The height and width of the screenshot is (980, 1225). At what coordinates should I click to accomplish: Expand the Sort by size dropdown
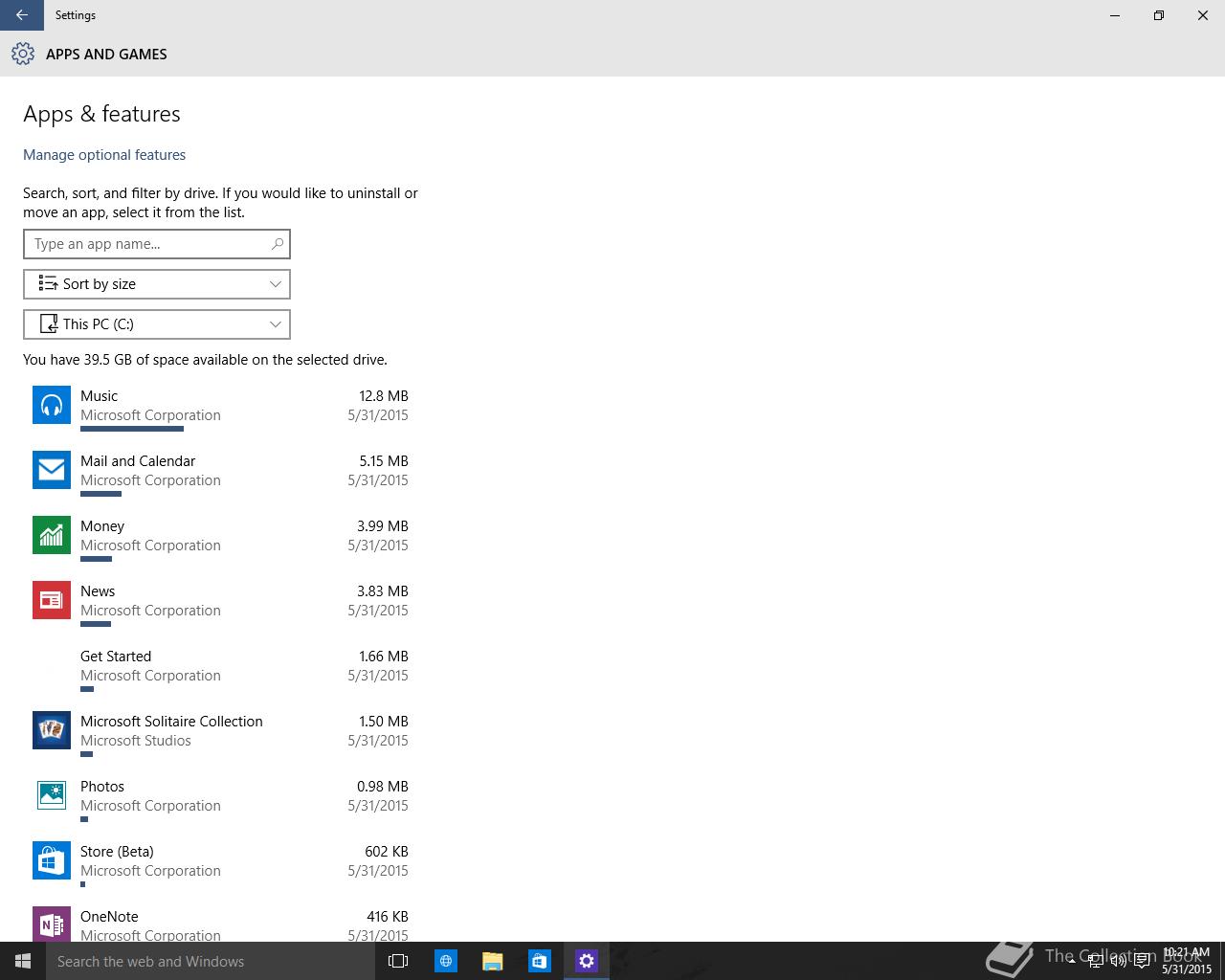point(157,284)
